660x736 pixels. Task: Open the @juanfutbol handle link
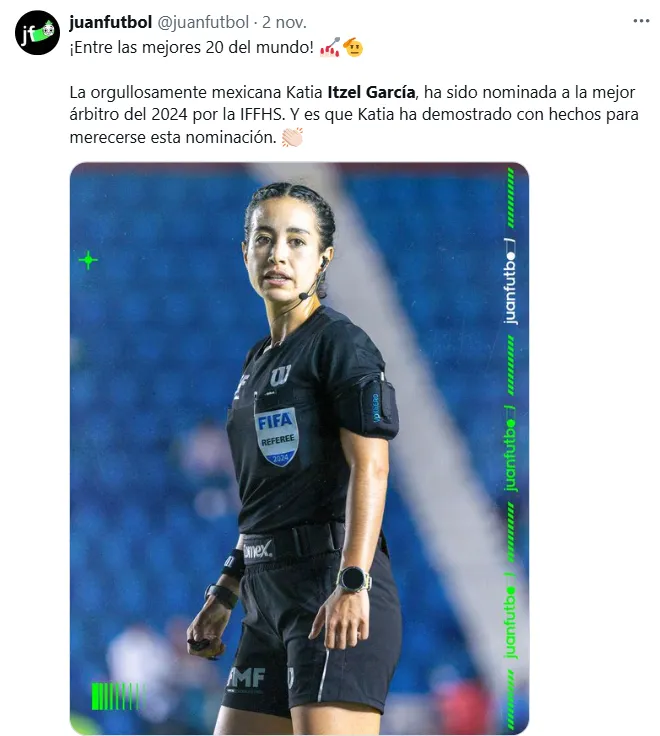tap(203, 22)
